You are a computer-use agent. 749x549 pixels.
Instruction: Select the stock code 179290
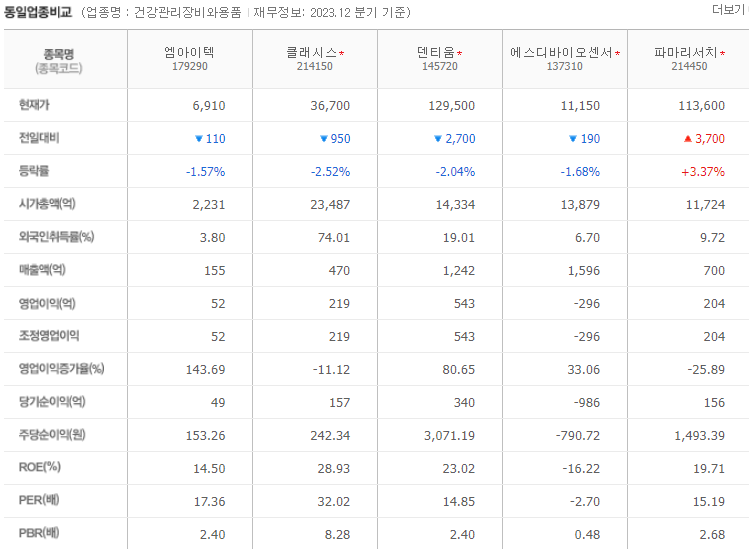pyautogui.click(x=190, y=66)
